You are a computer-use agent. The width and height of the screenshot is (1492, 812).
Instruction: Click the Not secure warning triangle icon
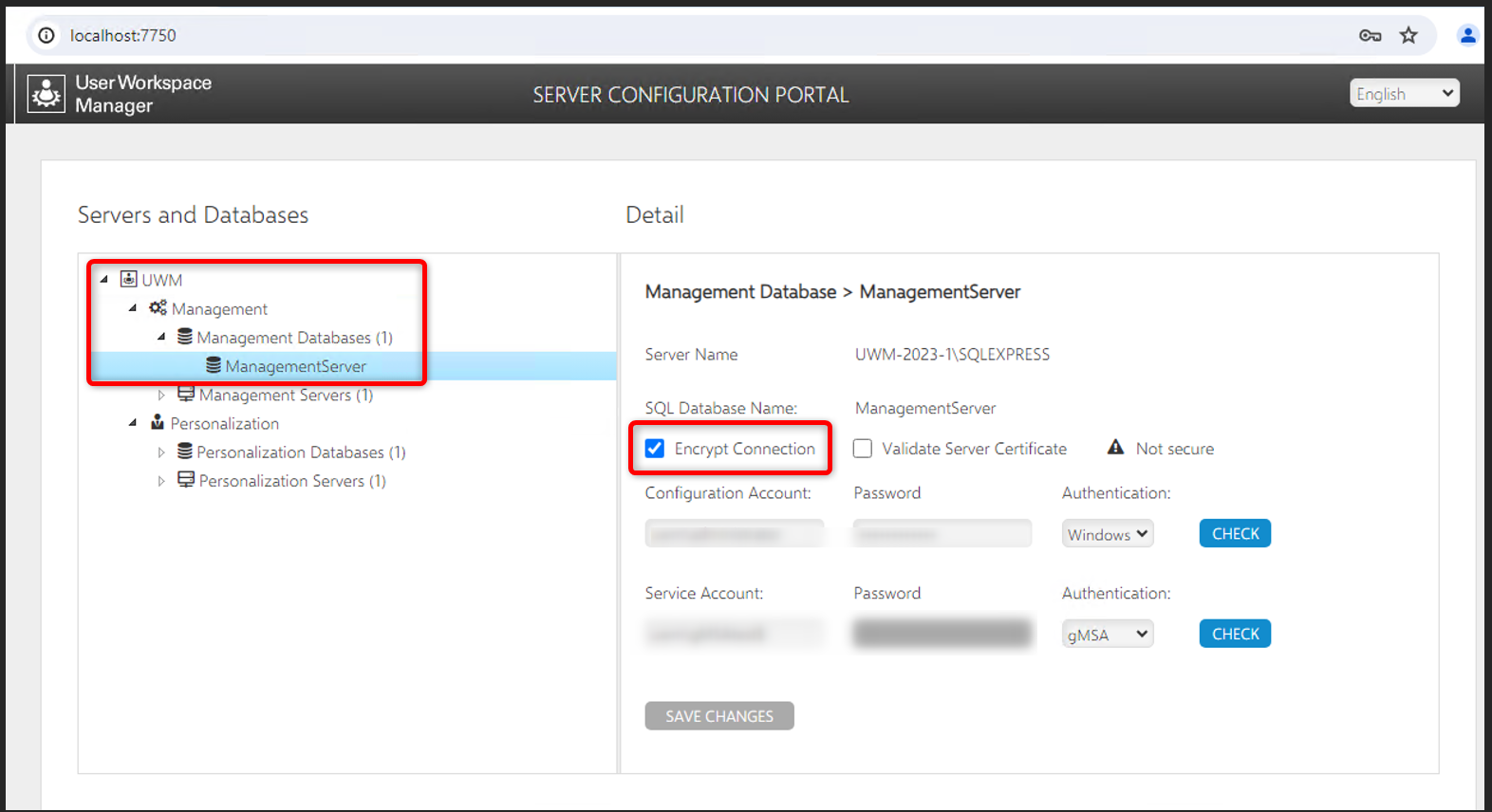pos(1116,448)
